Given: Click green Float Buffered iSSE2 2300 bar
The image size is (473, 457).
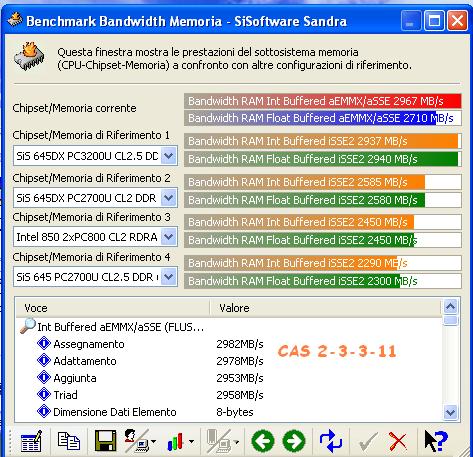Looking at the screenshot, I should click(323, 281).
